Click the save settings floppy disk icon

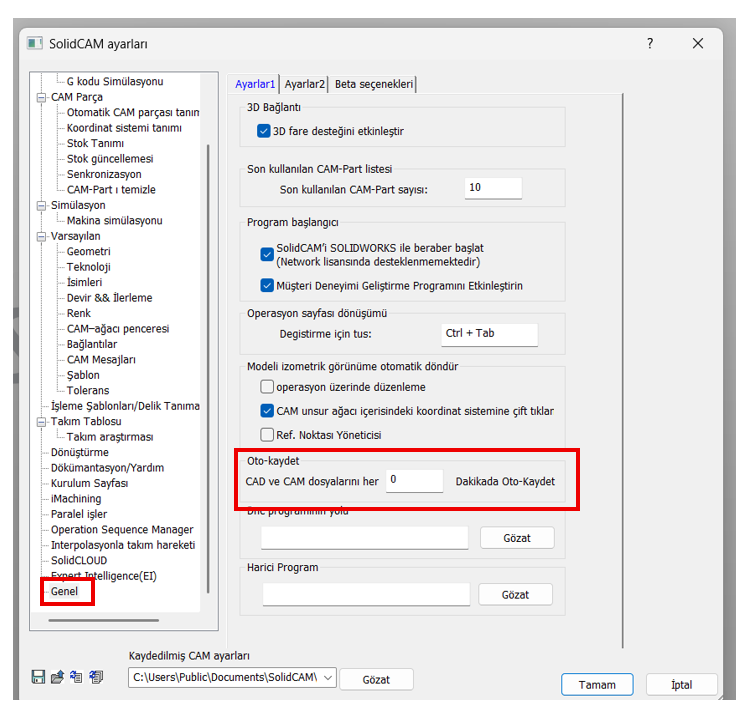pos(38,676)
